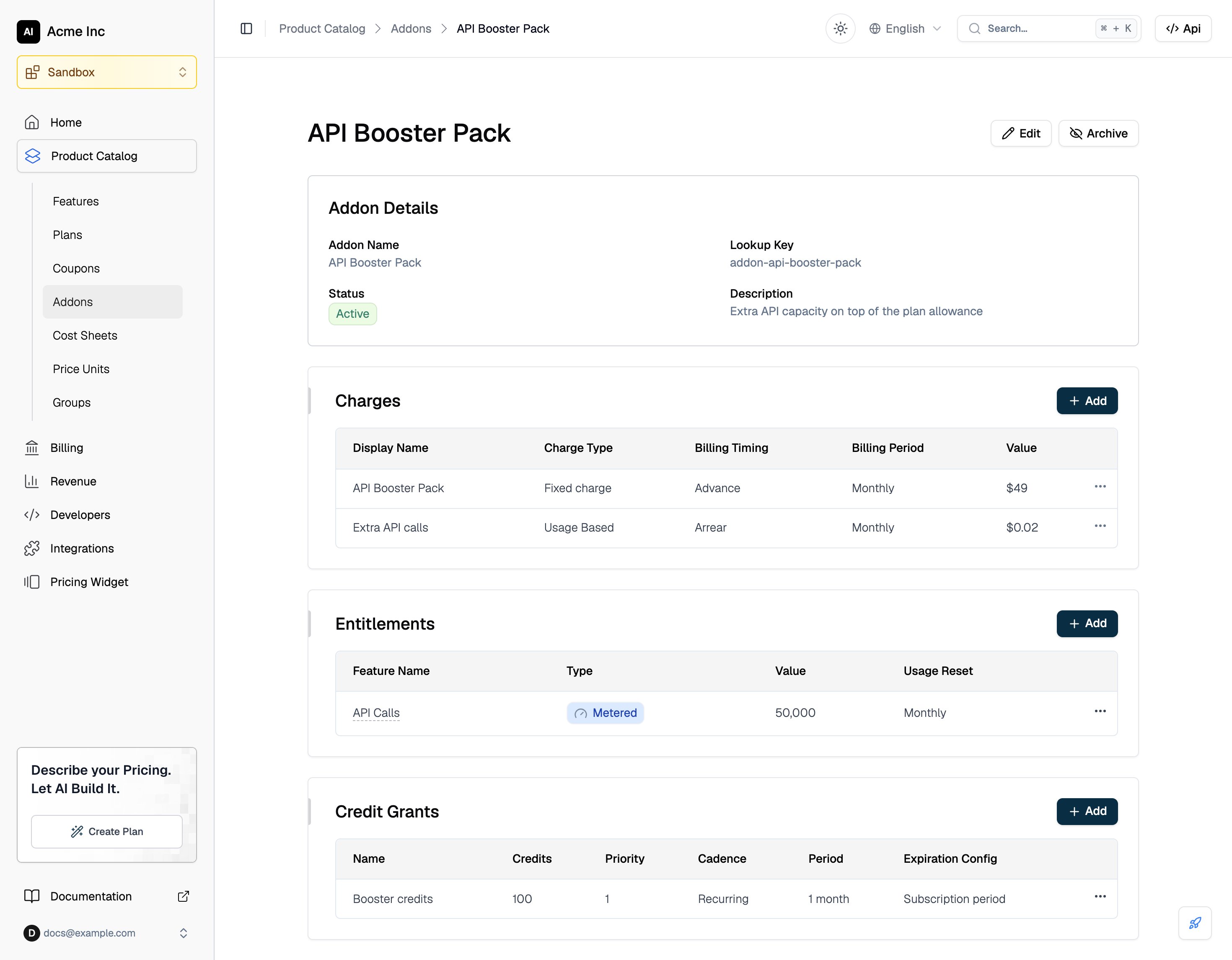Click the Revenue chart icon

click(32, 481)
